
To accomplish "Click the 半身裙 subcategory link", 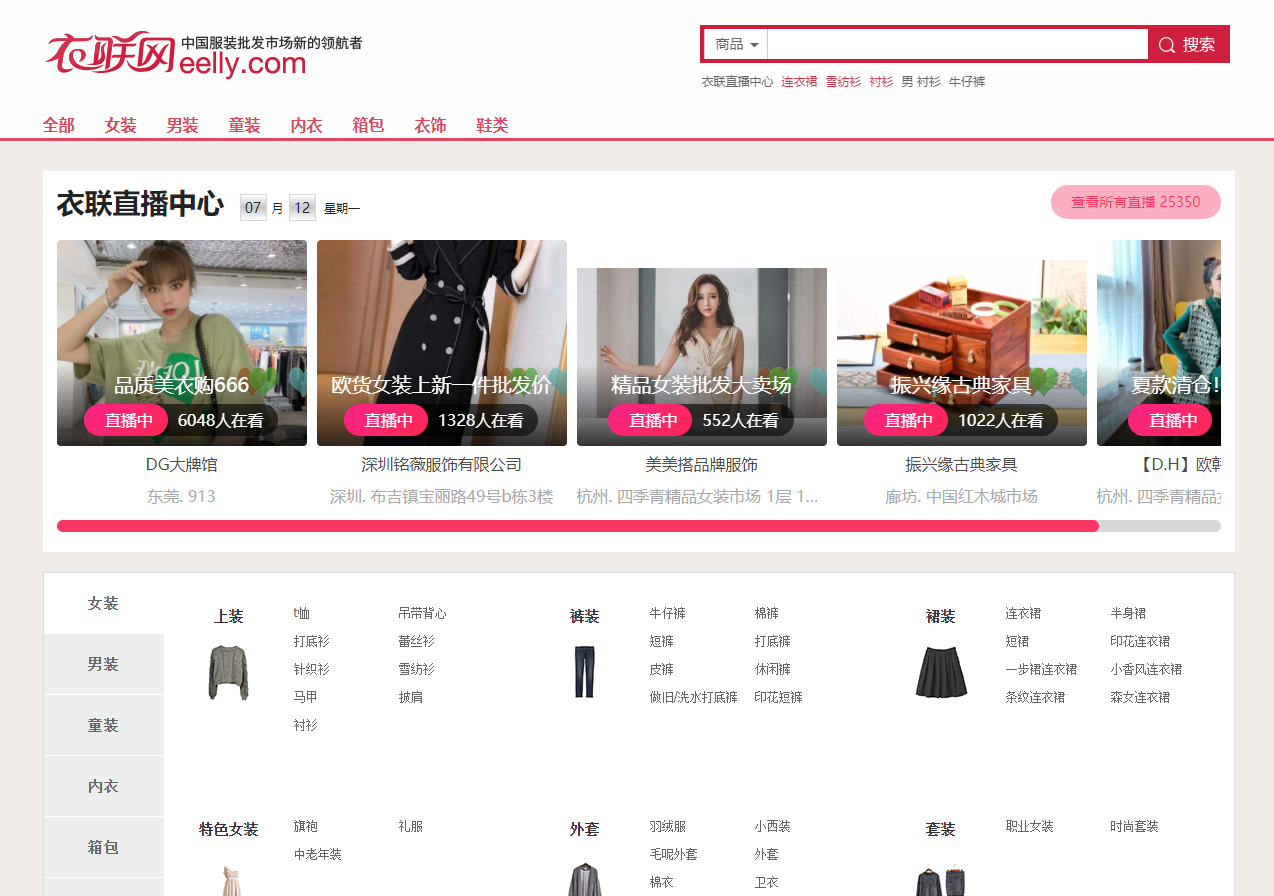I will [1128, 613].
